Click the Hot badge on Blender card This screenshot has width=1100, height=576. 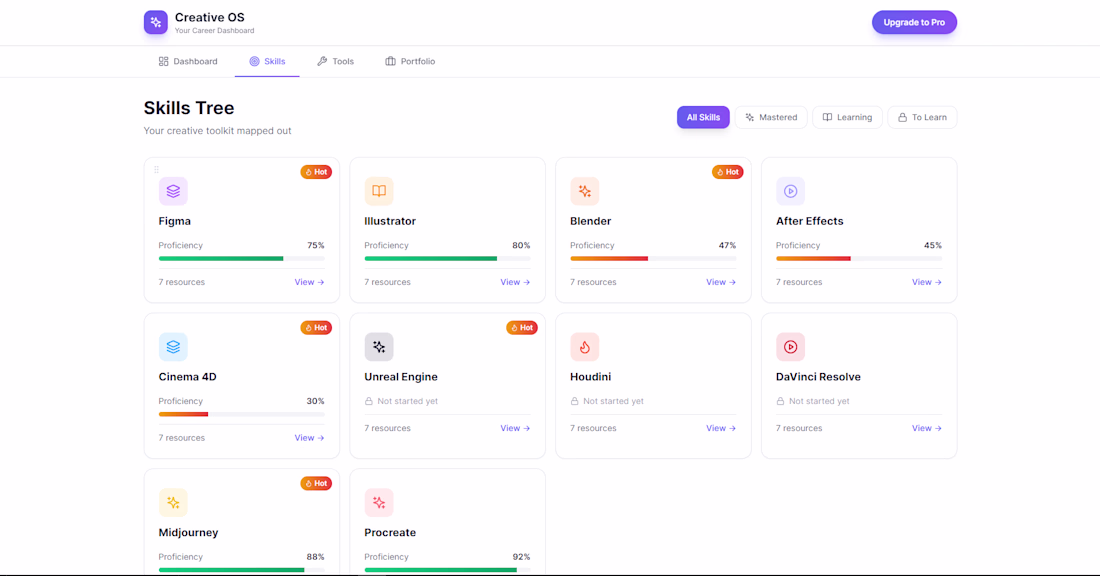click(727, 172)
